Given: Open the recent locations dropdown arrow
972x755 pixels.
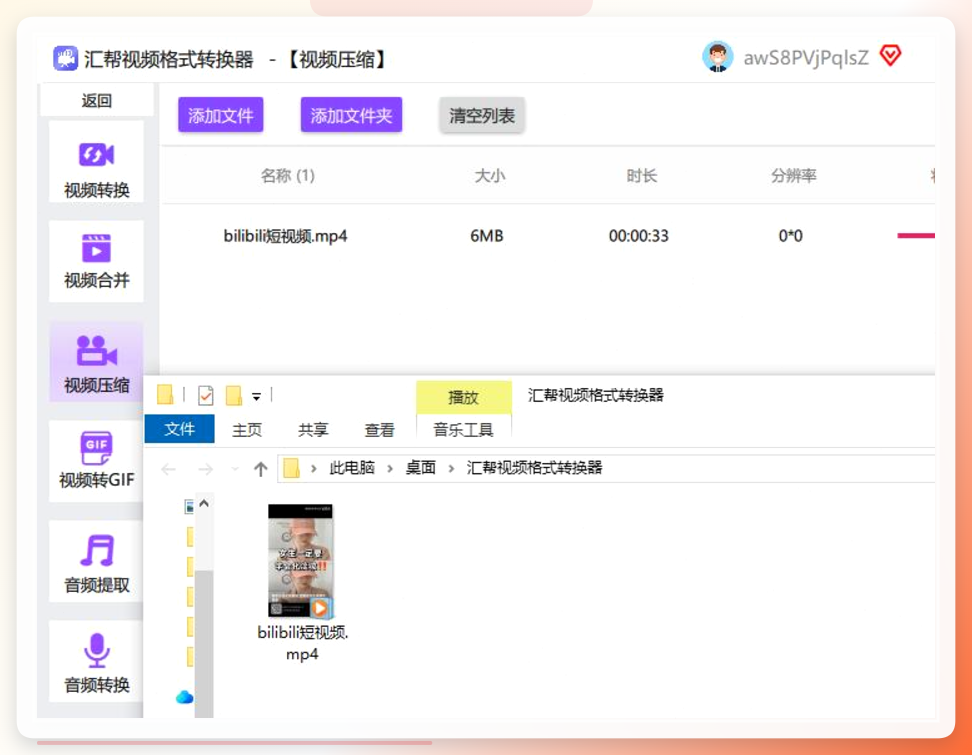Looking at the screenshot, I should [235, 469].
